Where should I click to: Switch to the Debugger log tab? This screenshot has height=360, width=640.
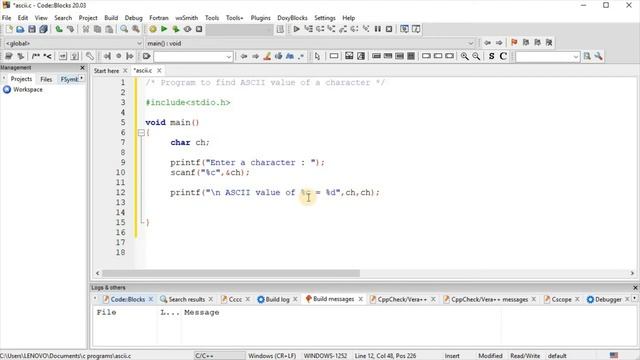click(608, 299)
